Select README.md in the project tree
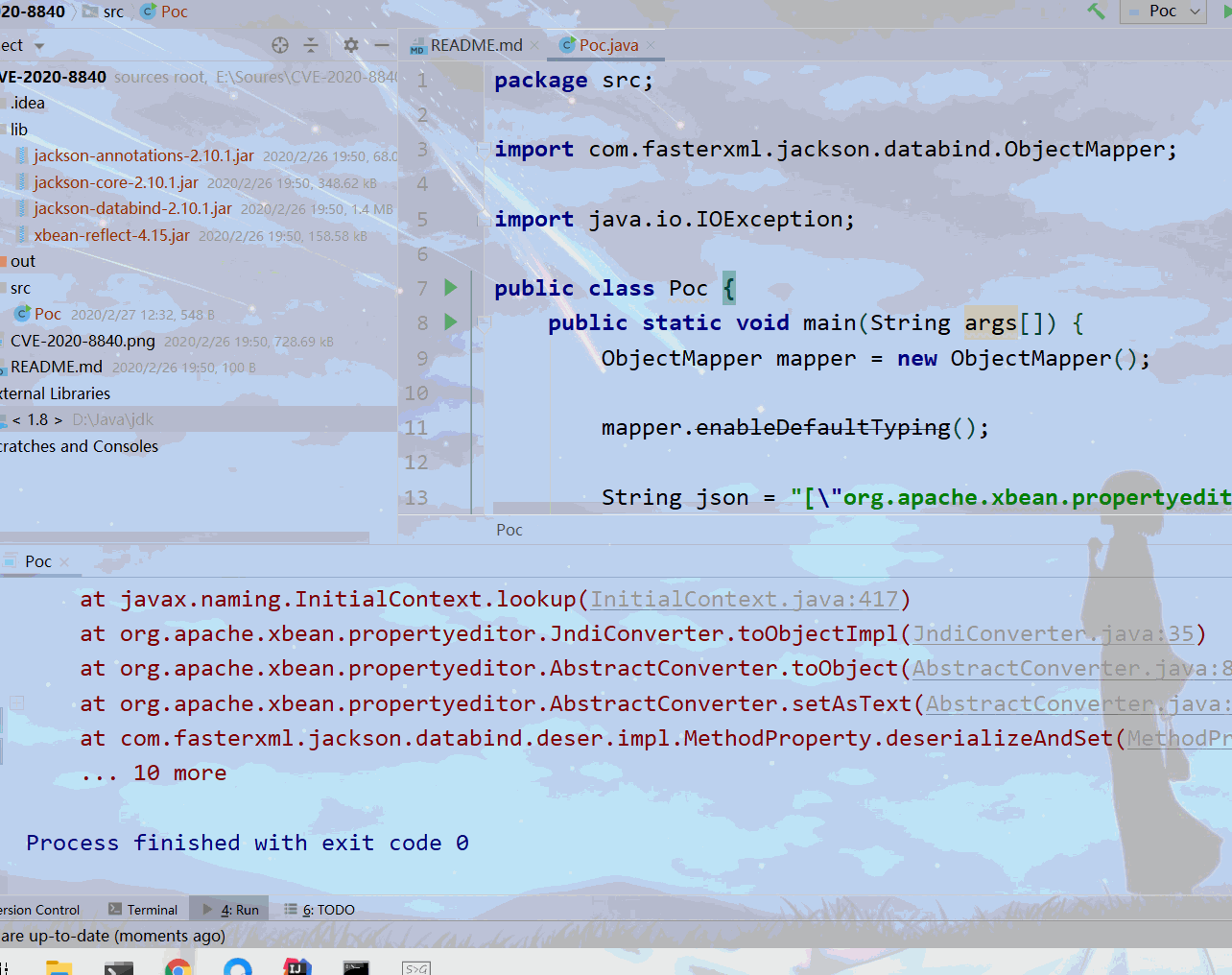The height and width of the screenshot is (975, 1232). pyautogui.click(x=57, y=367)
